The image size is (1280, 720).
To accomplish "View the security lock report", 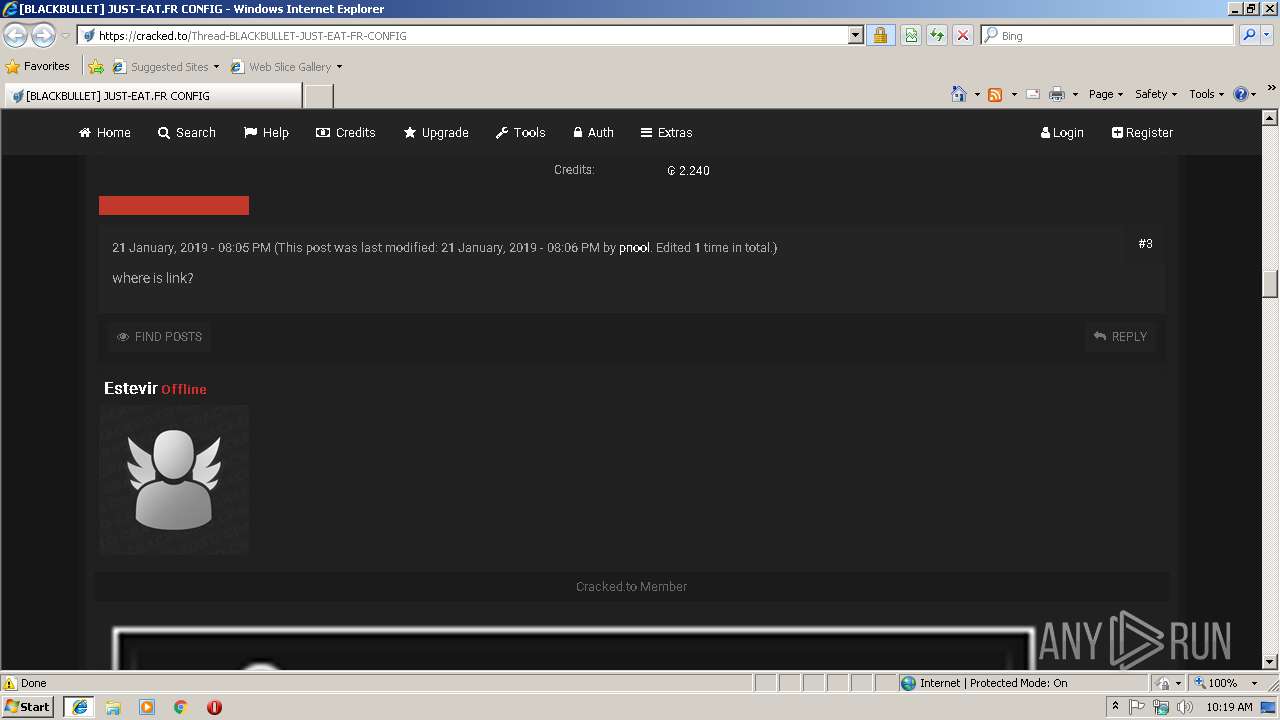I will pos(880,35).
